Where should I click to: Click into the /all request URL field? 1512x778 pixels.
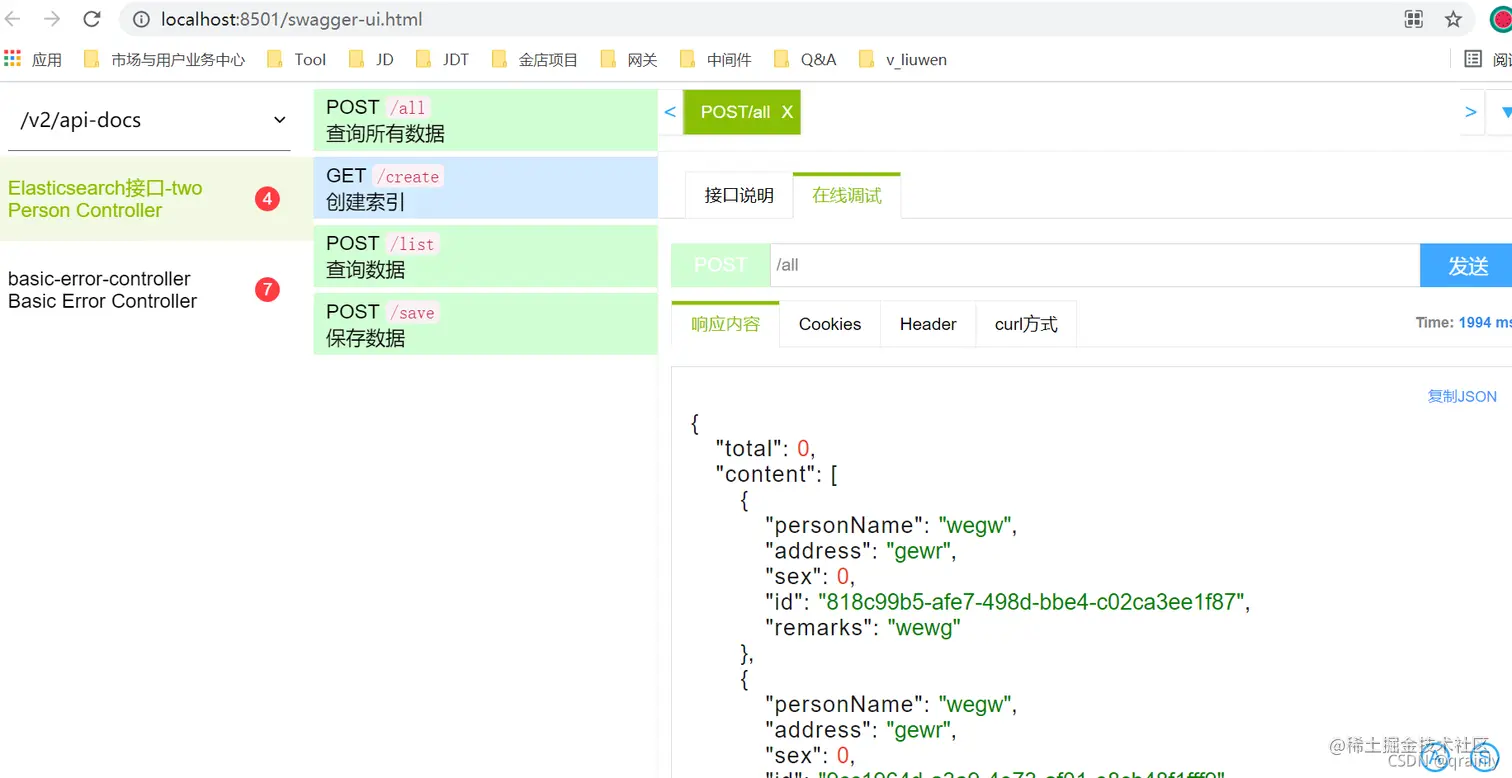coord(1095,265)
